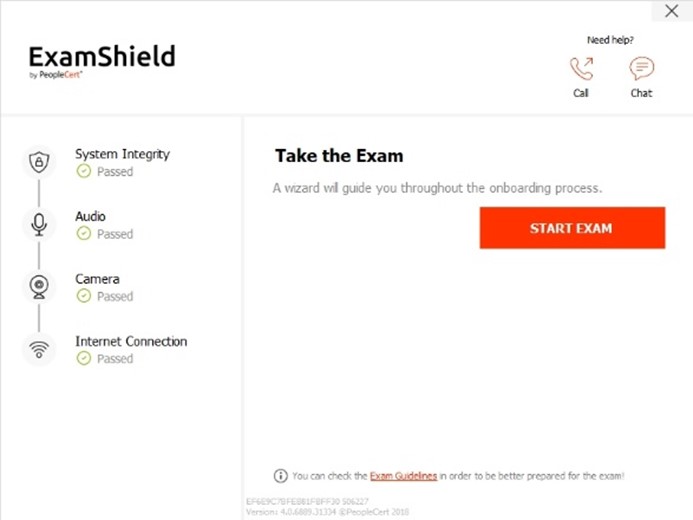Select the Internet Connection wifi icon
Image resolution: width=693 pixels, height=520 pixels.
click(x=39, y=349)
